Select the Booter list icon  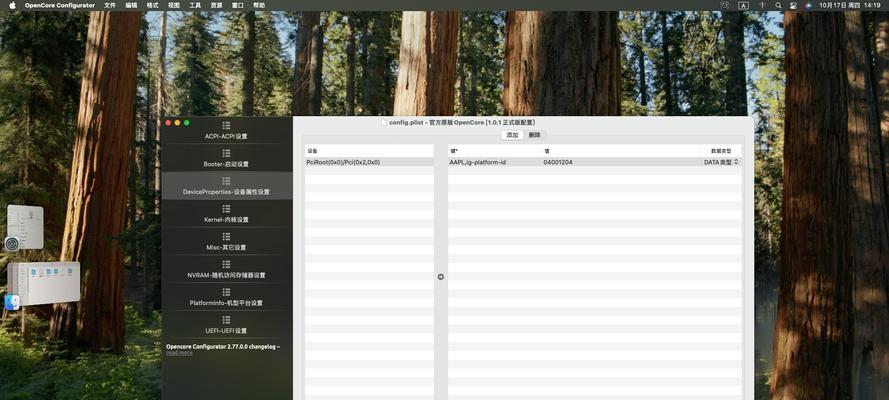226,153
